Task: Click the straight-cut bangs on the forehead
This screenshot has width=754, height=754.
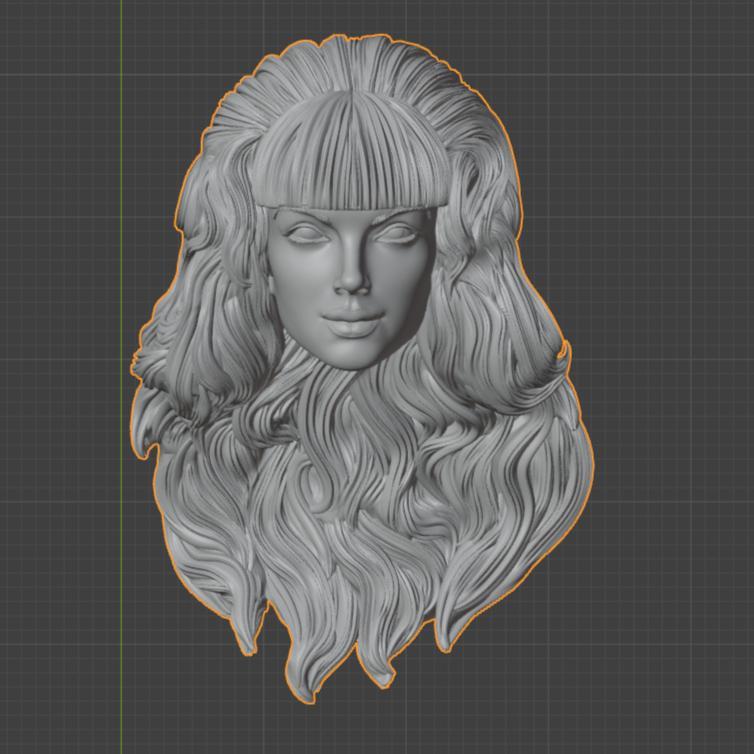Action: tap(352, 152)
